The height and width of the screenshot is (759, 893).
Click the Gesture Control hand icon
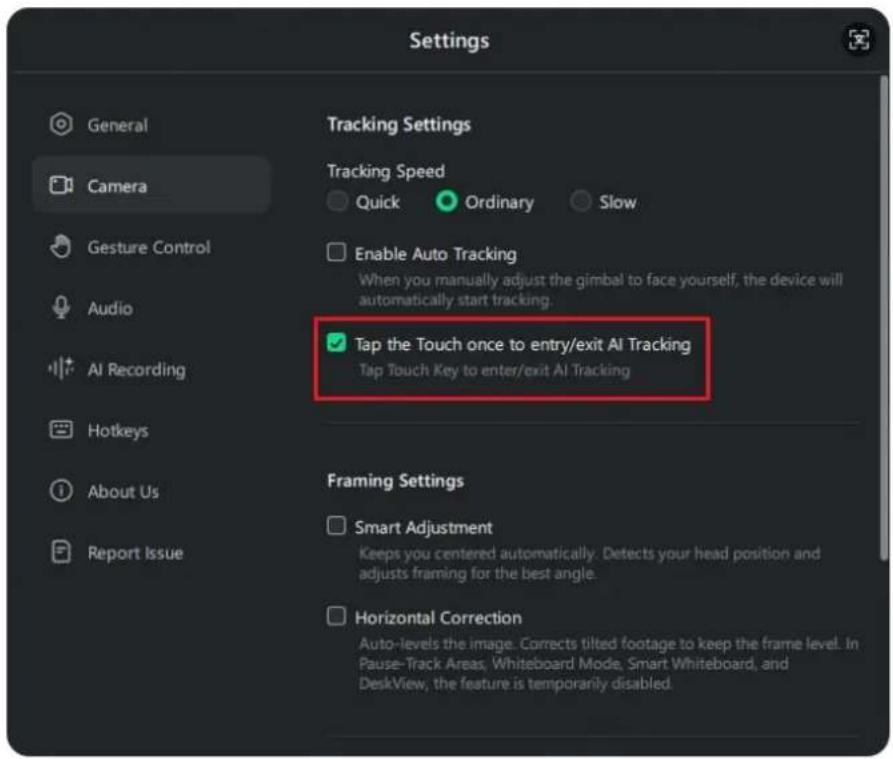coord(61,247)
